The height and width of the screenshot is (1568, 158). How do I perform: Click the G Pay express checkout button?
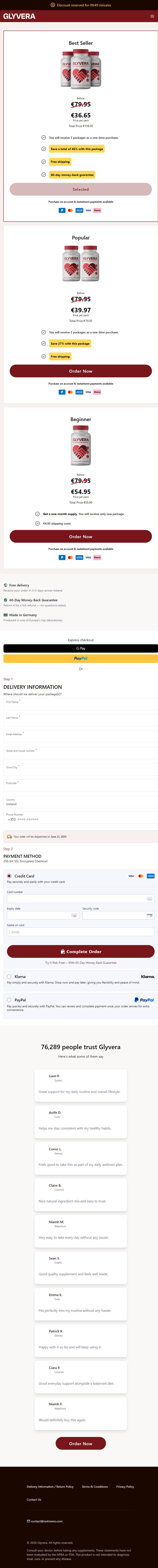81,648
